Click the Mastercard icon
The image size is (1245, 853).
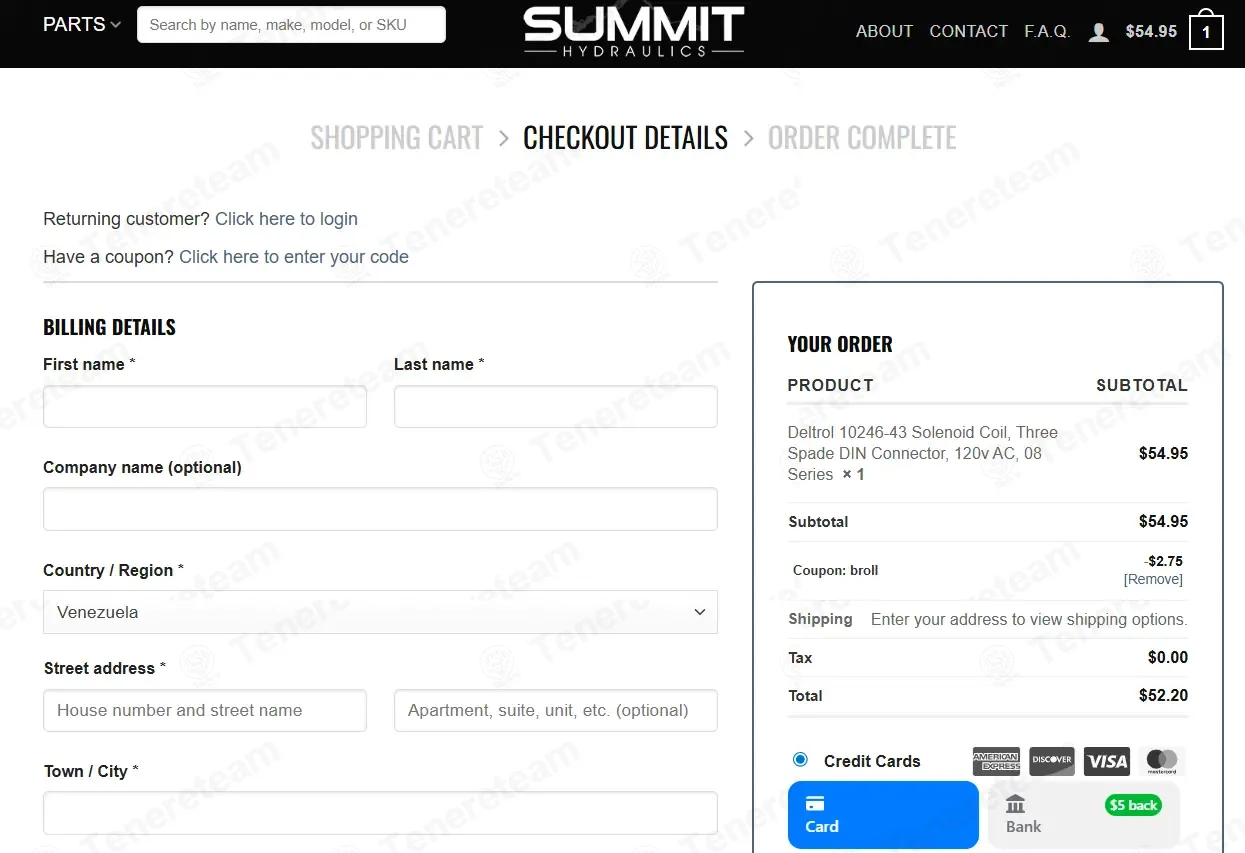click(x=1162, y=761)
